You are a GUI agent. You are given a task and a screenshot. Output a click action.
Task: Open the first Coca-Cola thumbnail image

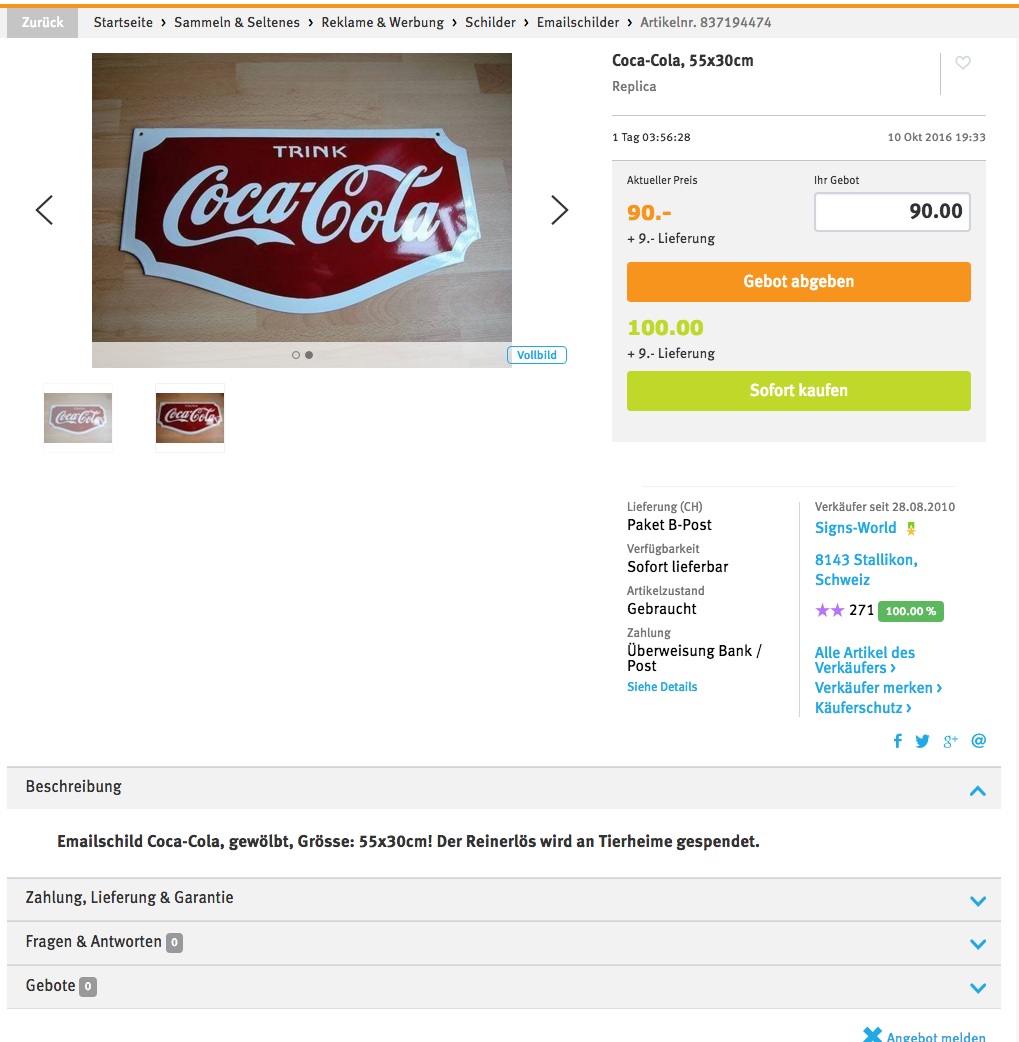(78, 418)
